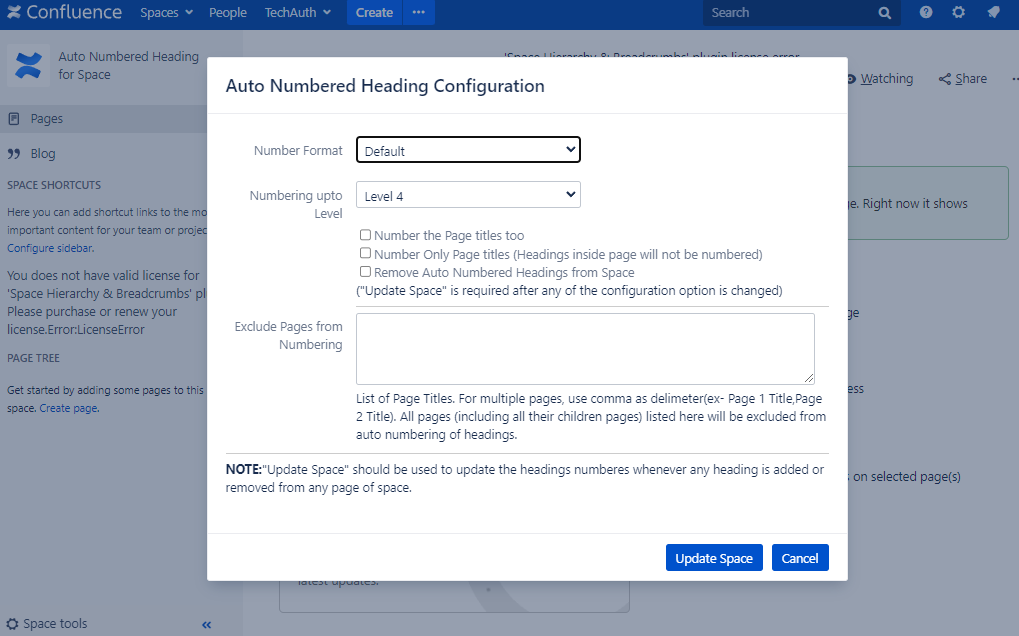1019x636 pixels.
Task: Open Blog in the sidebar
Action: [x=43, y=154]
